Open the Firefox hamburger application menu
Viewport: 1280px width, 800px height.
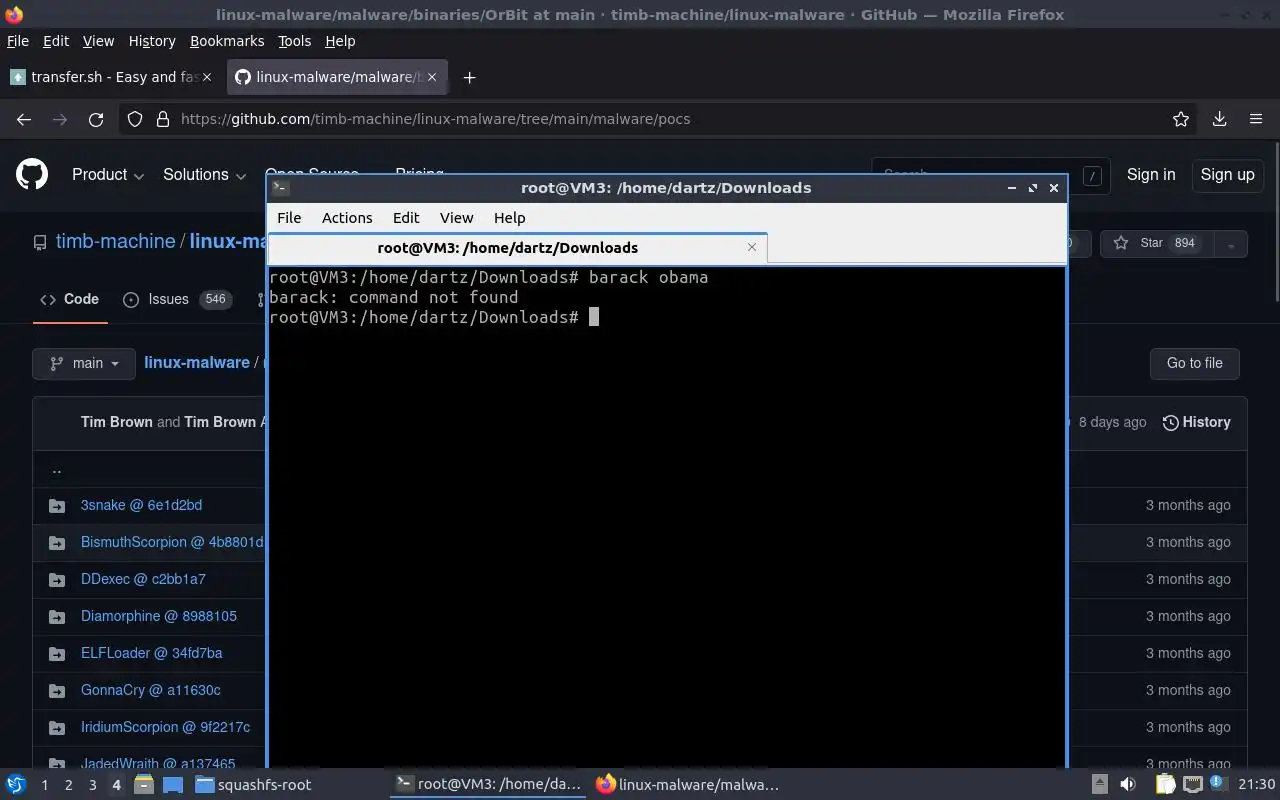pos(1256,119)
